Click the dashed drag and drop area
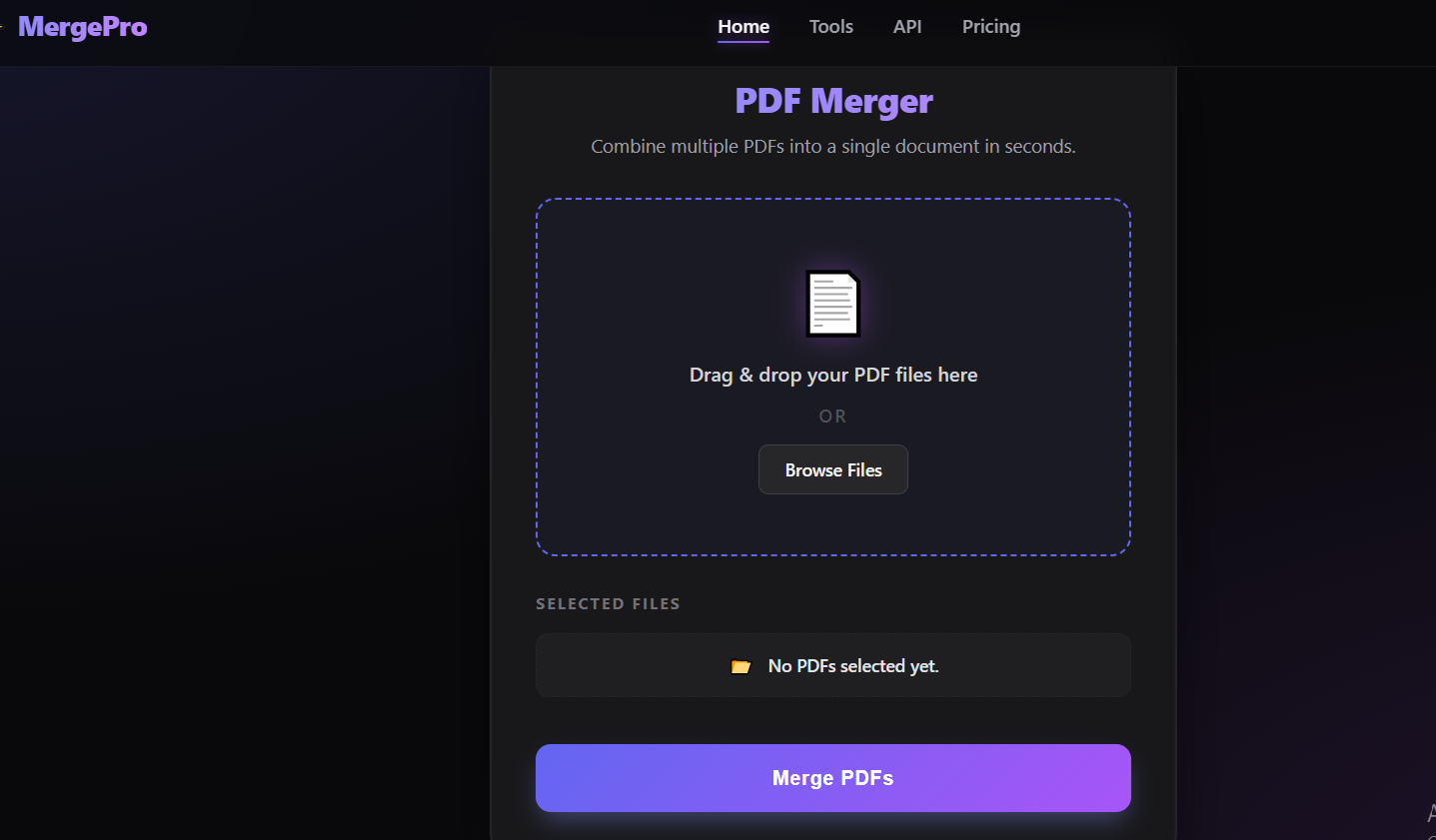This screenshot has height=840, width=1436. tap(833, 378)
